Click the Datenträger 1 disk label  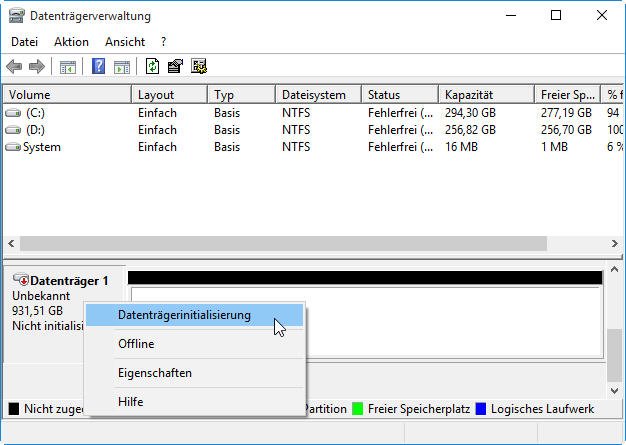coord(69,281)
